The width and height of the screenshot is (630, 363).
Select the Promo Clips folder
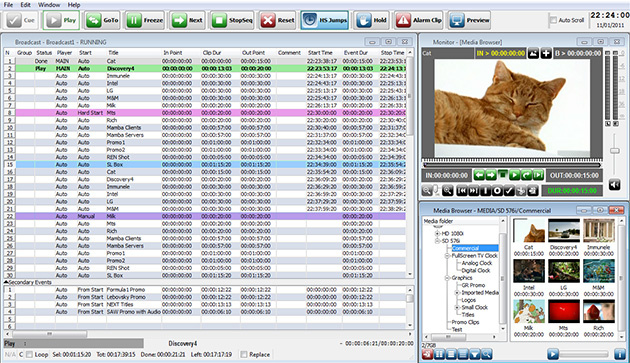point(465,322)
